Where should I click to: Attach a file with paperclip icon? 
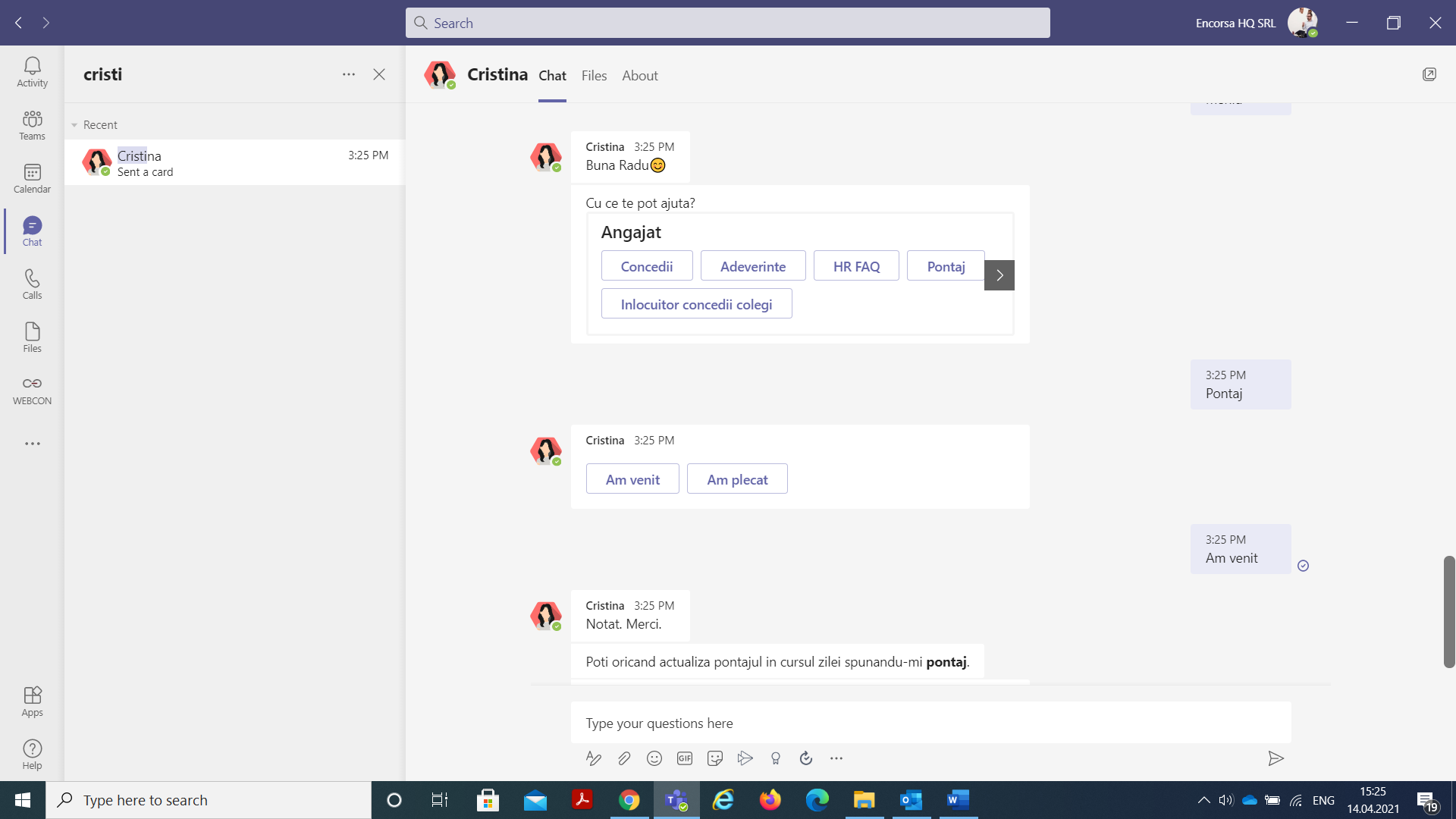pyautogui.click(x=624, y=758)
